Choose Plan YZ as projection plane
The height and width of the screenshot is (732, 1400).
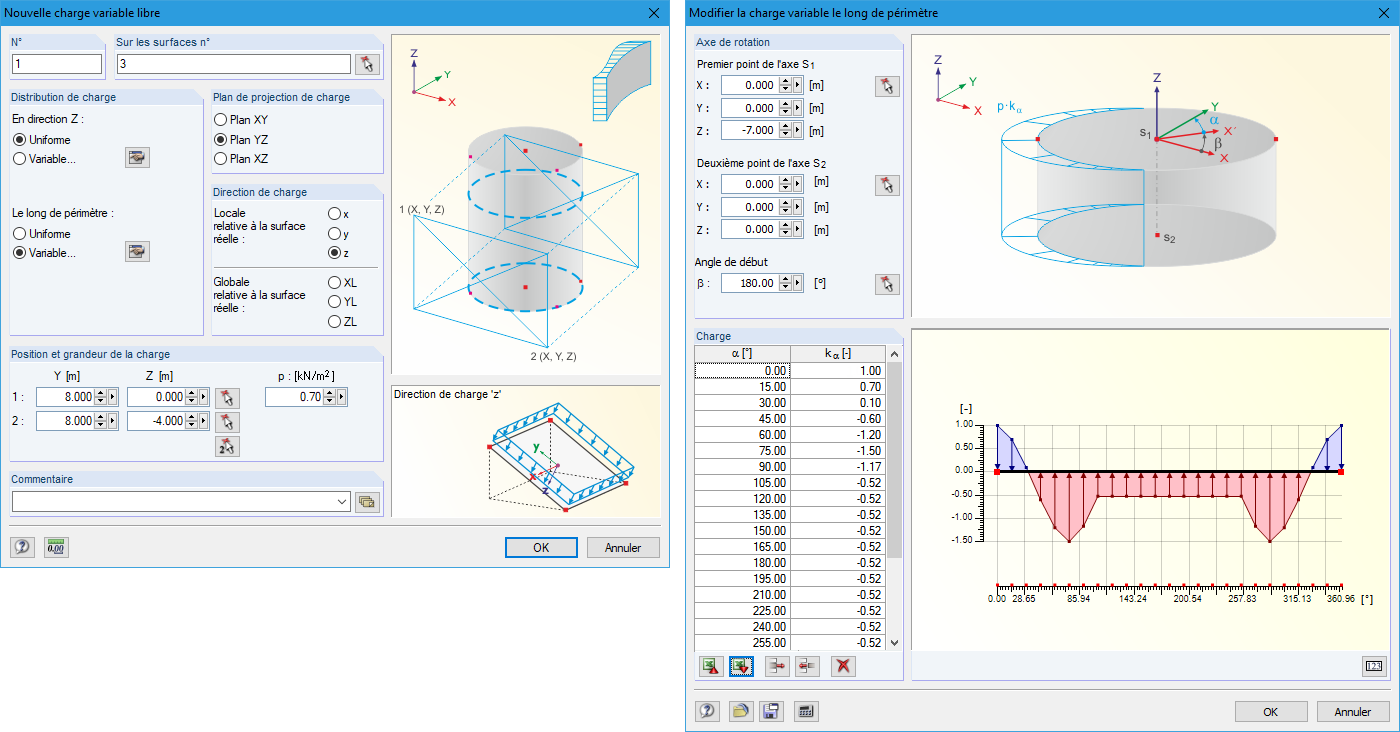tap(241, 139)
